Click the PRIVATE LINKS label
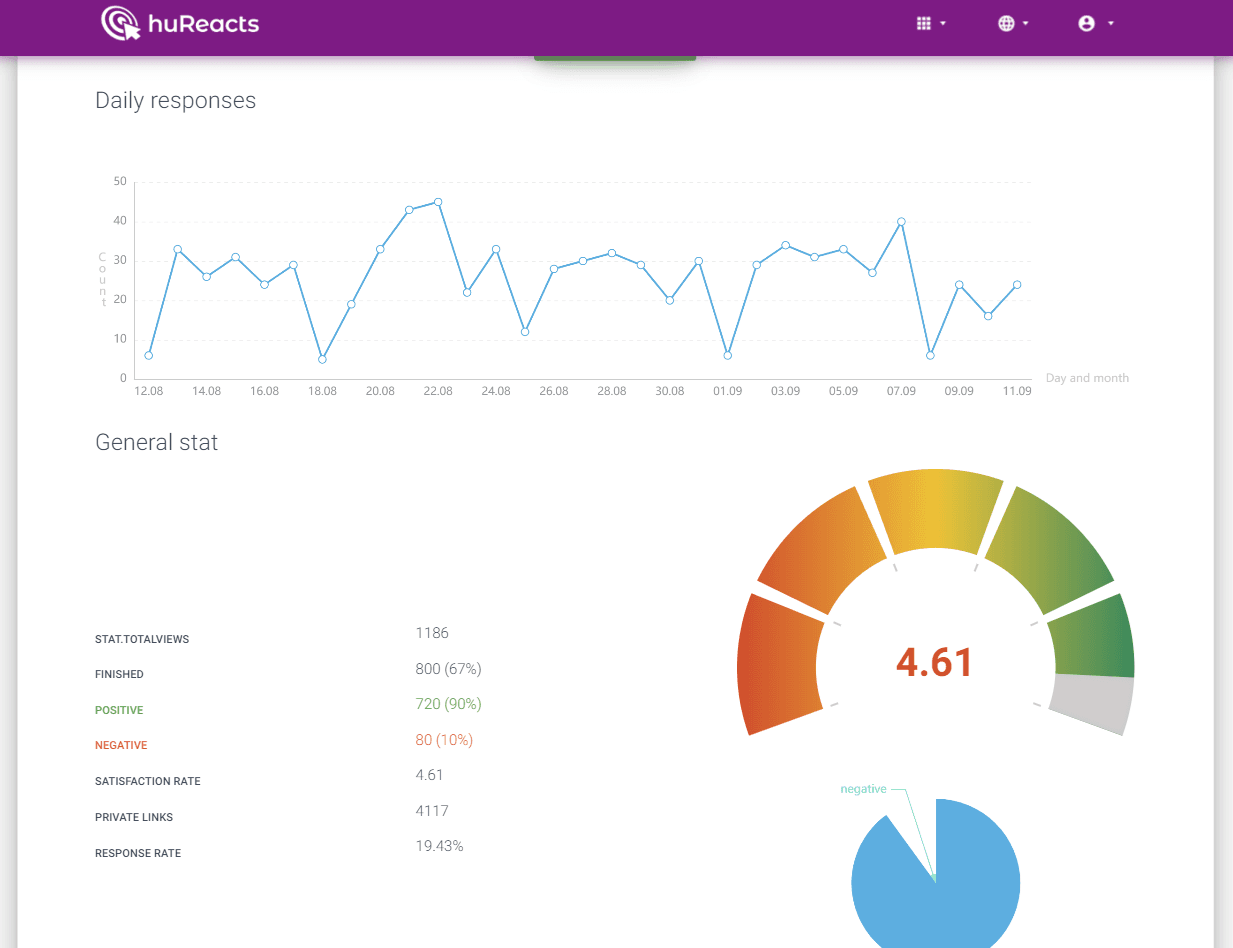The width and height of the screenshot is (1233, 948). click(x=134, y=817)
